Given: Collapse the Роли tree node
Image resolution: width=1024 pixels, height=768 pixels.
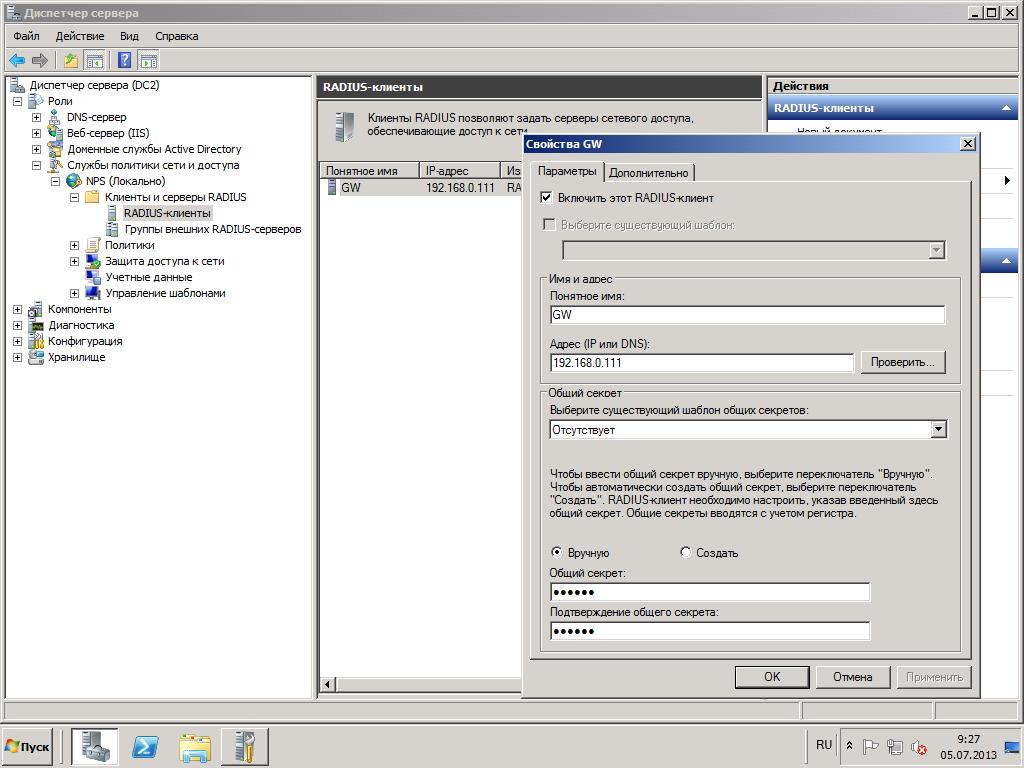Looking at the screenshot, I should tap(18, 101).
